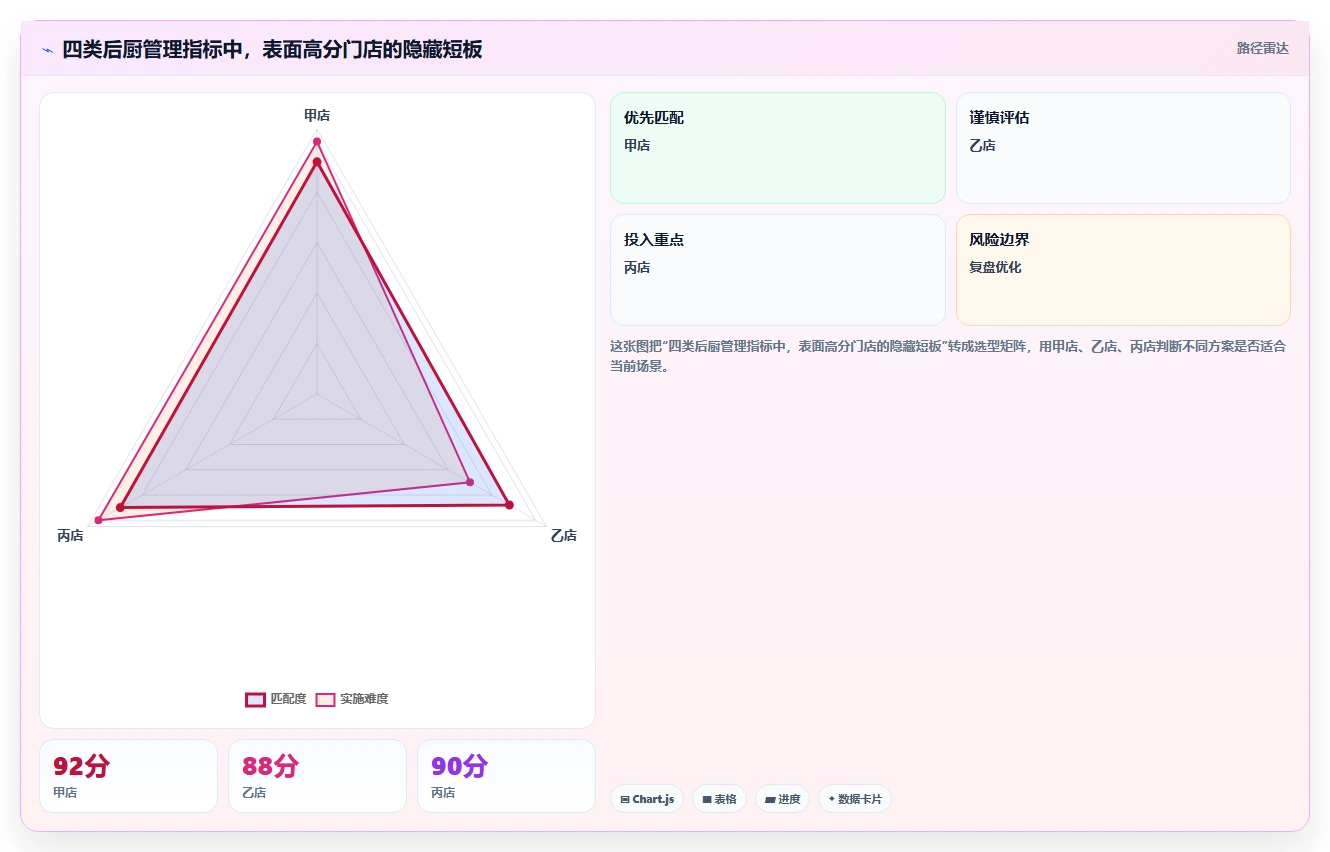
Task: Click the 实施难度 legend color box
Action: pos(325,699)
